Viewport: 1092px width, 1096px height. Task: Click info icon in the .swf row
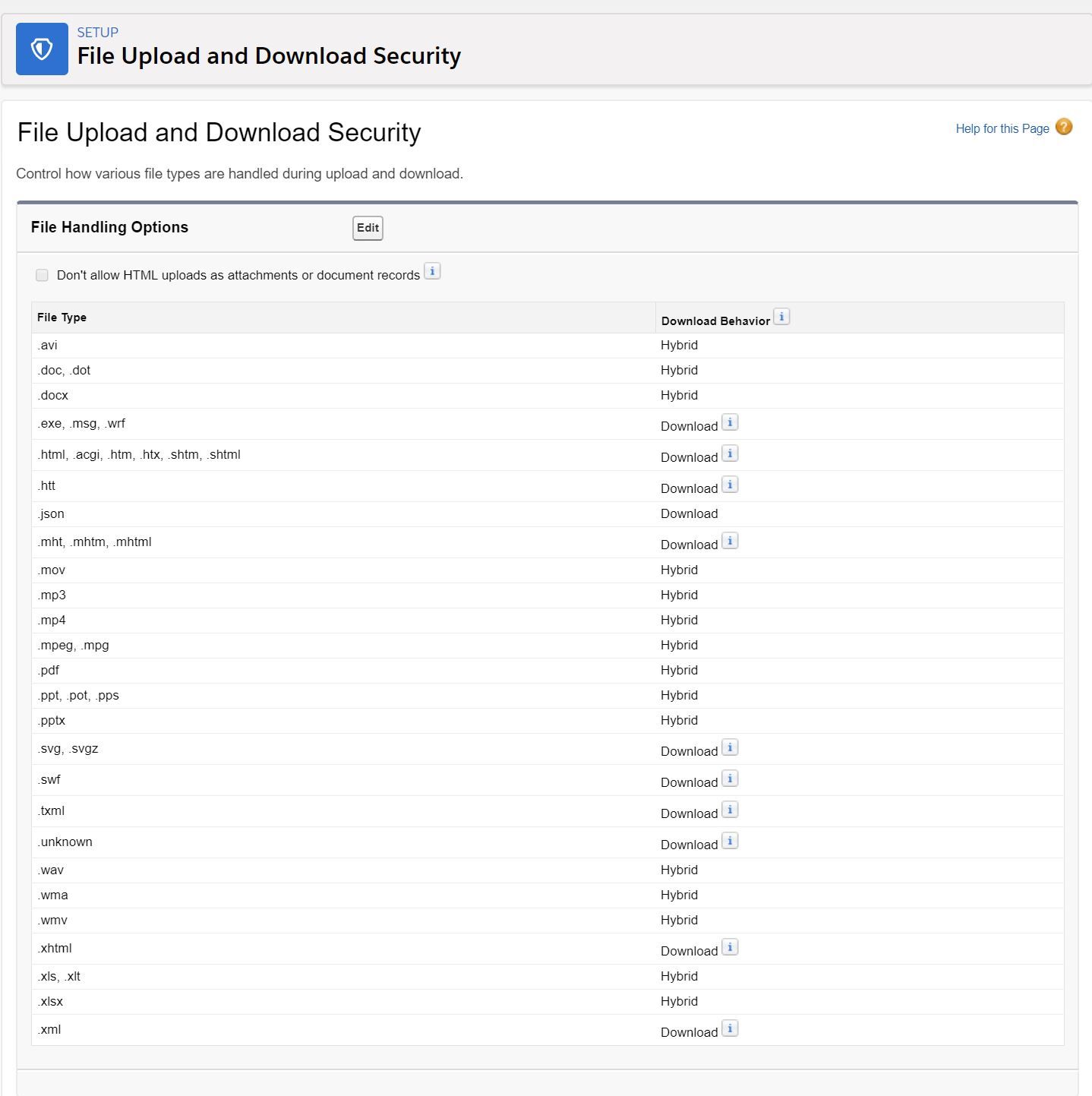coord(730,779)
